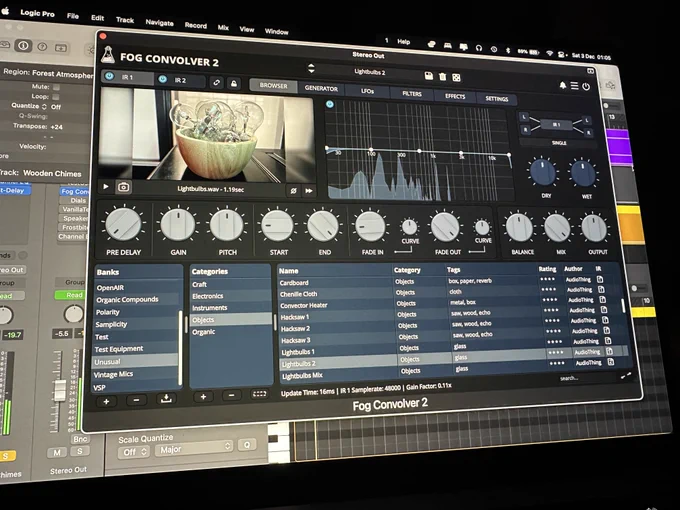Click the camera icon below the image

pyautogui.click(x=124, y=187)
